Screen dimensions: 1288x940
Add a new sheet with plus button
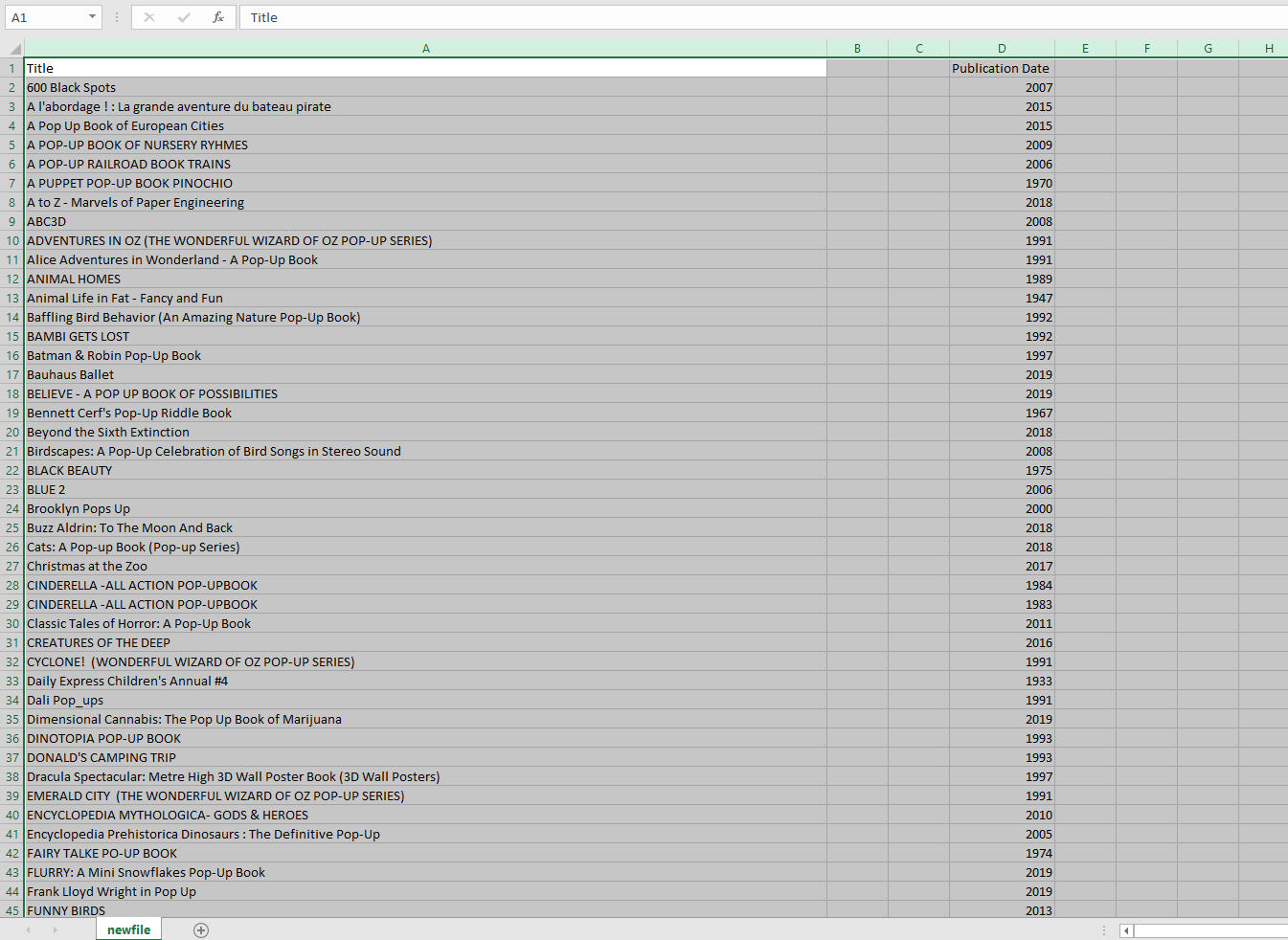[x=201, y=930]
